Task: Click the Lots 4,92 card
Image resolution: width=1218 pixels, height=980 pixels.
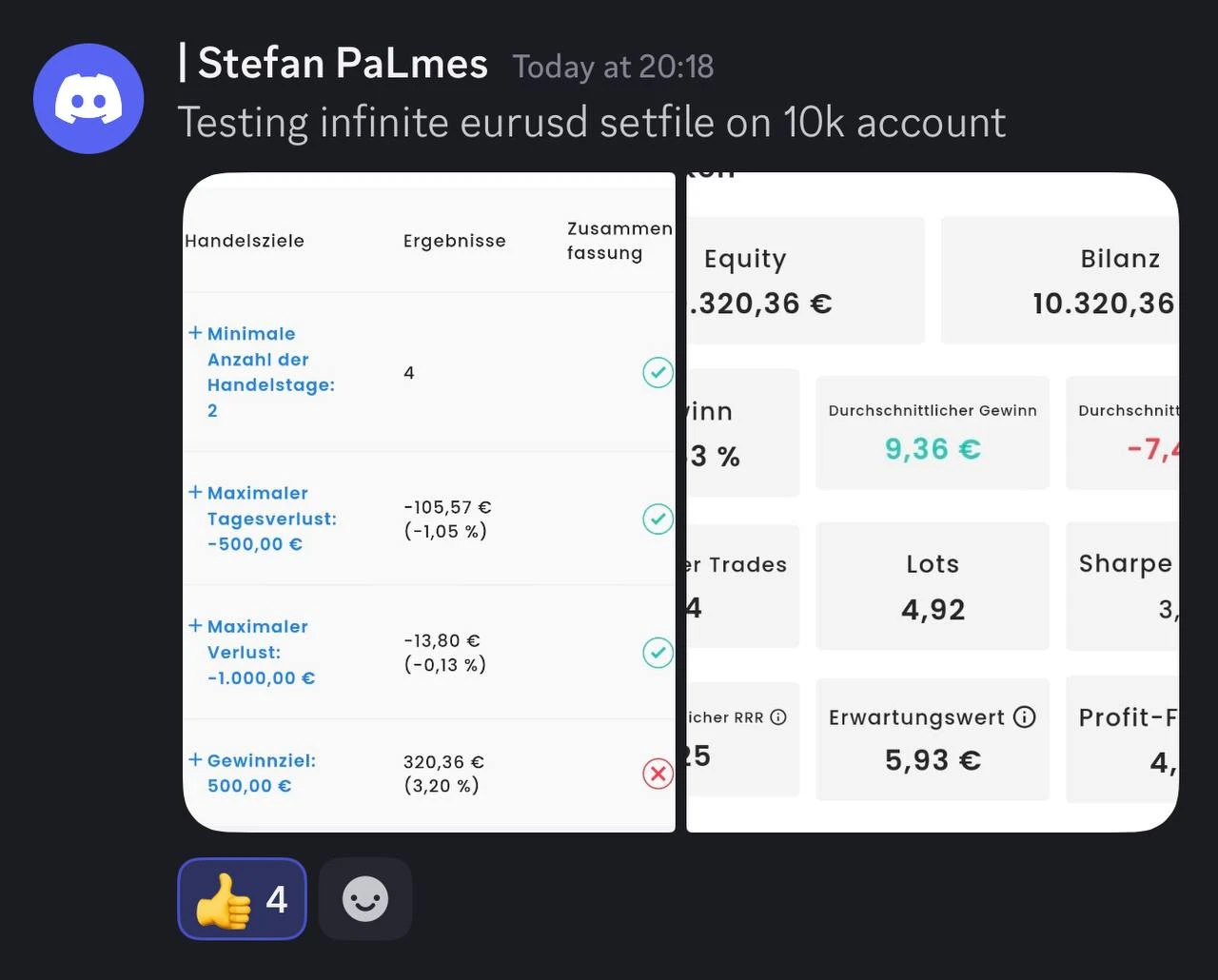Action: pyautogui.click(x=933, y=586)
